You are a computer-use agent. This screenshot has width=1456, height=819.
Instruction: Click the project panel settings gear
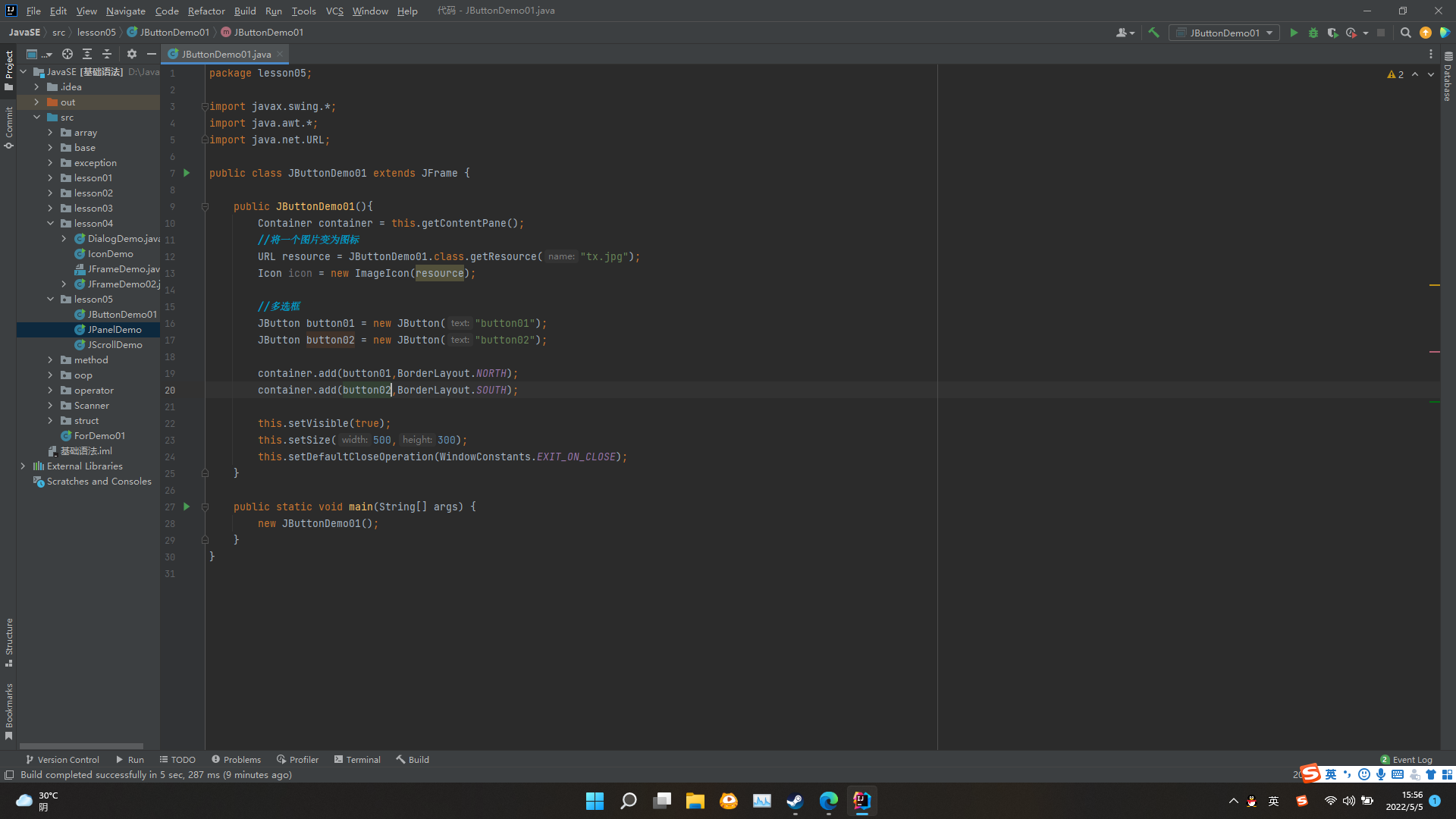click(x=132, y=54)
